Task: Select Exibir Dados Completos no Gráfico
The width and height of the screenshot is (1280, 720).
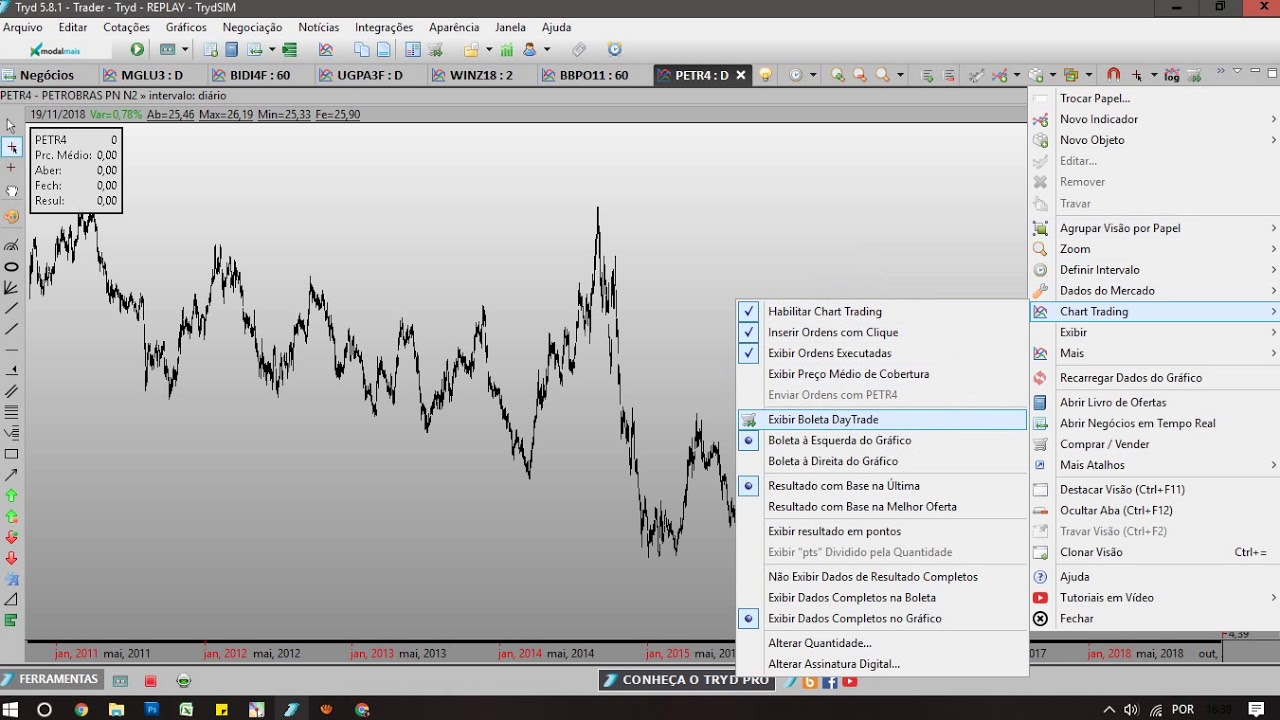Action: 881,619
